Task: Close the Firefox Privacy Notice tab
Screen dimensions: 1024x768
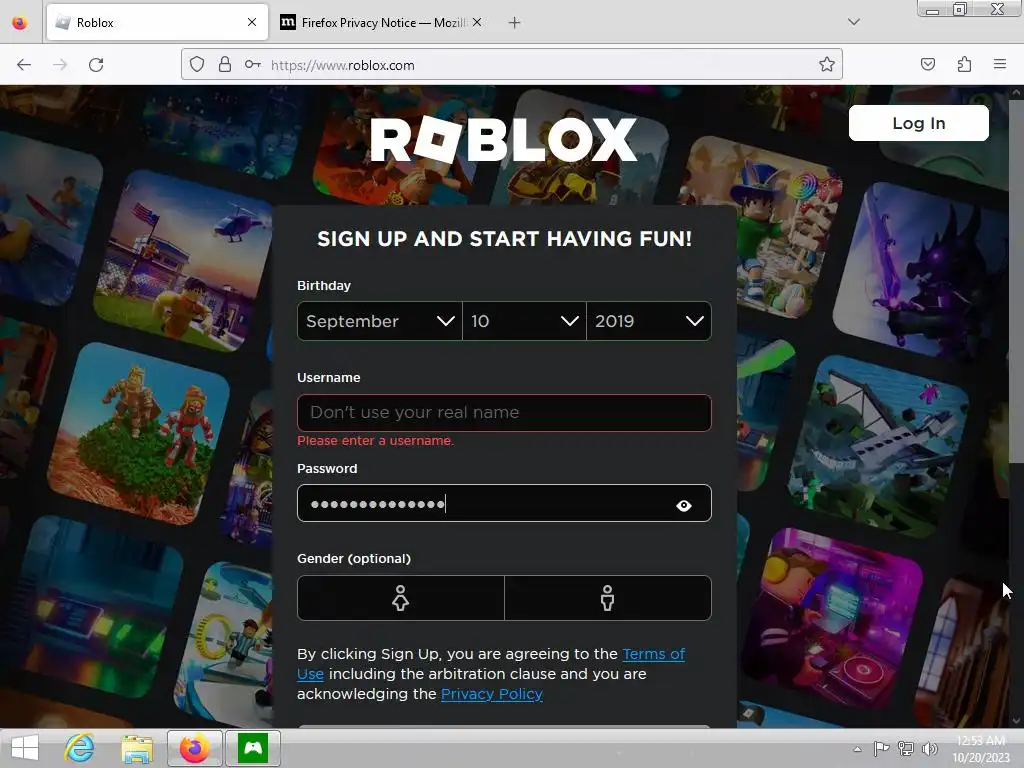Action: [477, 22]
